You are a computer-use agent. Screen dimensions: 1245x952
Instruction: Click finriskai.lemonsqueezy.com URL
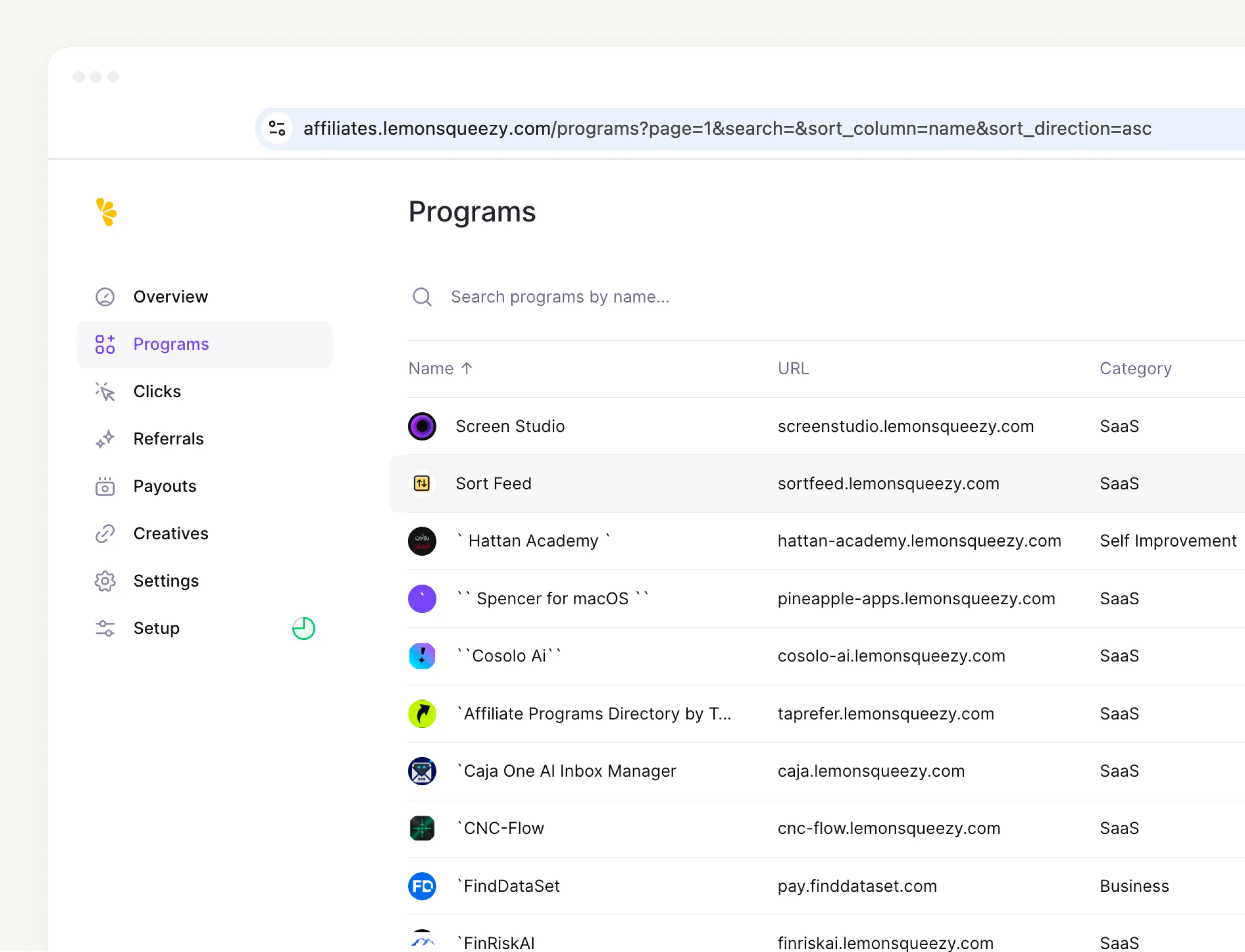pos(885,942)
